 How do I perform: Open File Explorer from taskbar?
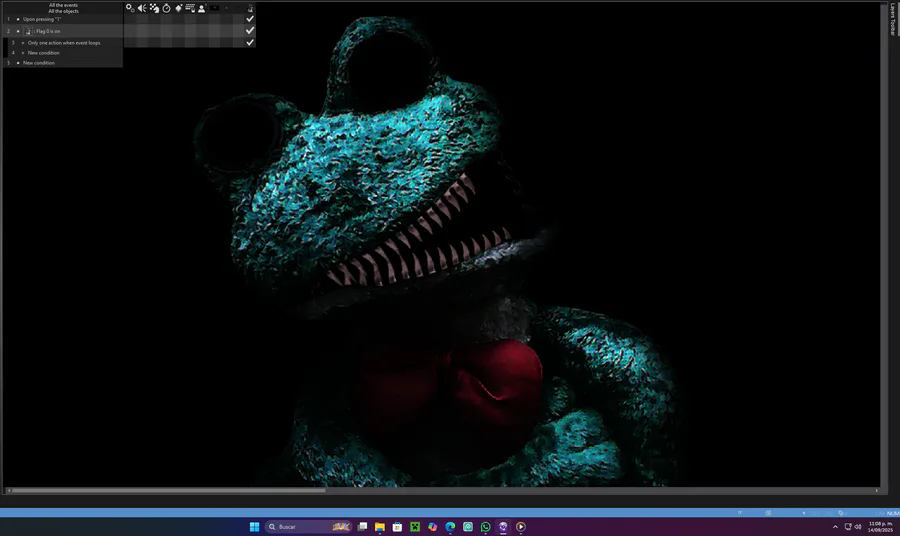tap(380, 527)
